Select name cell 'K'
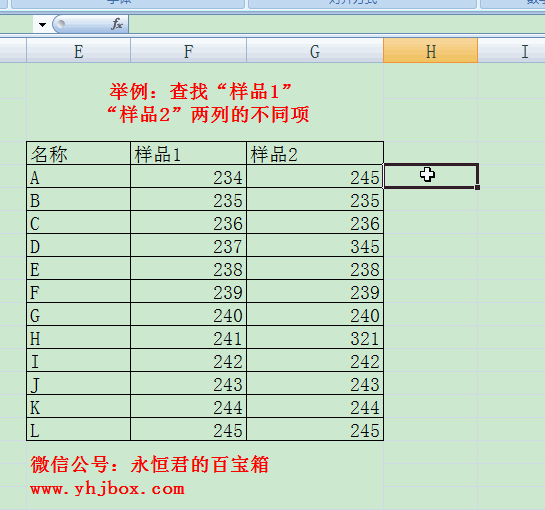Viewport: 545px width, 510px height. point(79,406)
